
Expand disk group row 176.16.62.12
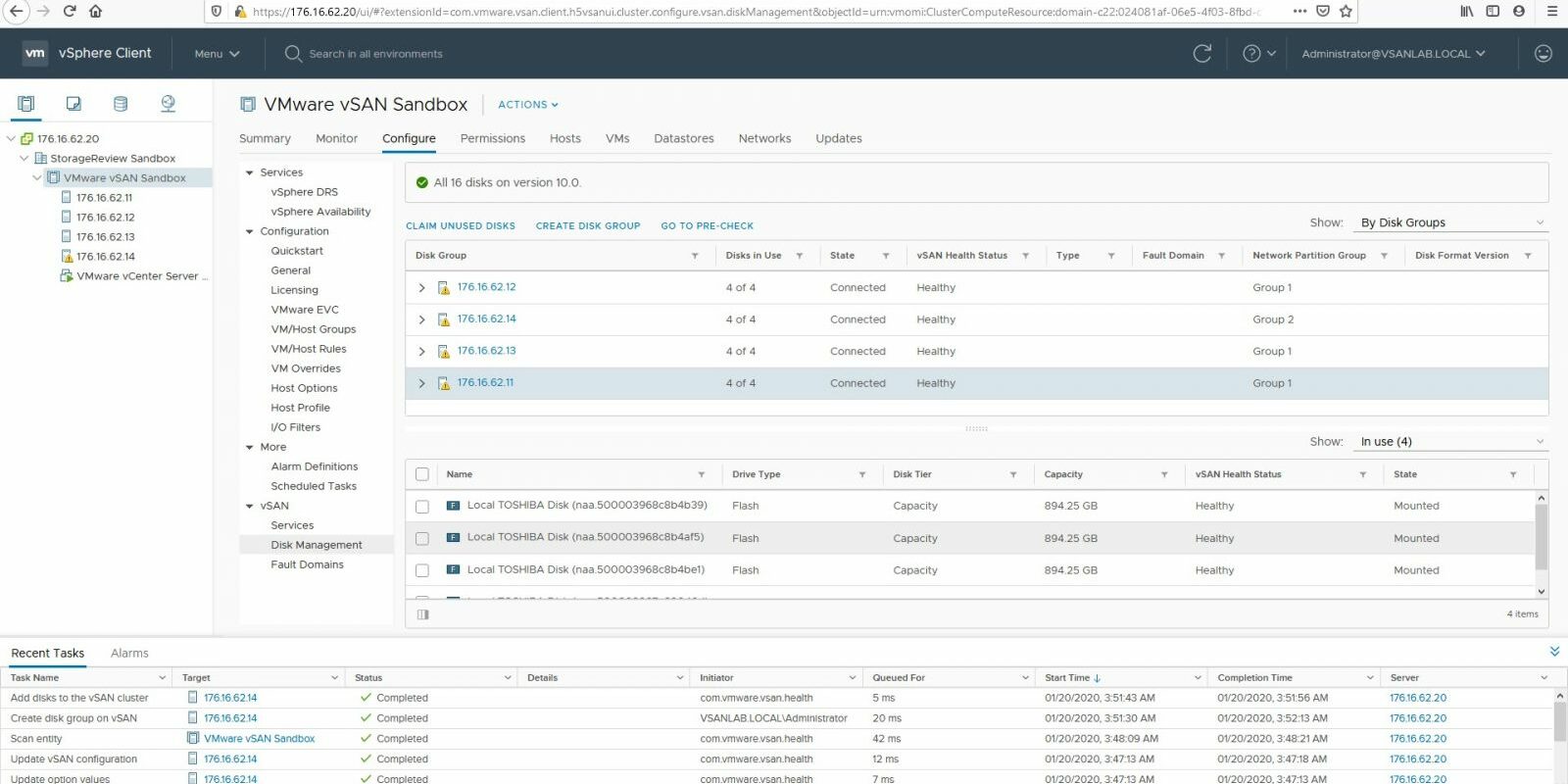click(x=421, y=288)
